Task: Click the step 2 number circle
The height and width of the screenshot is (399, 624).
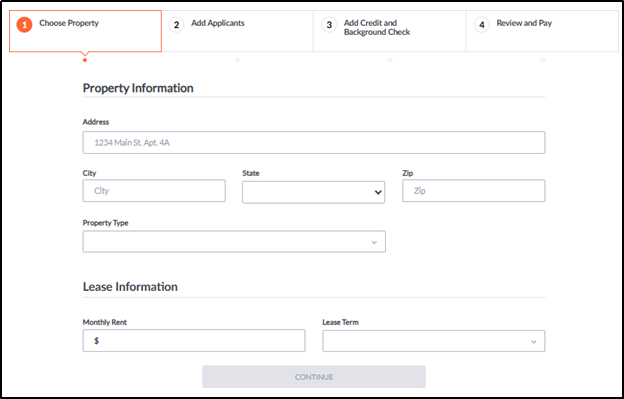Action: [x=176, y=25]
